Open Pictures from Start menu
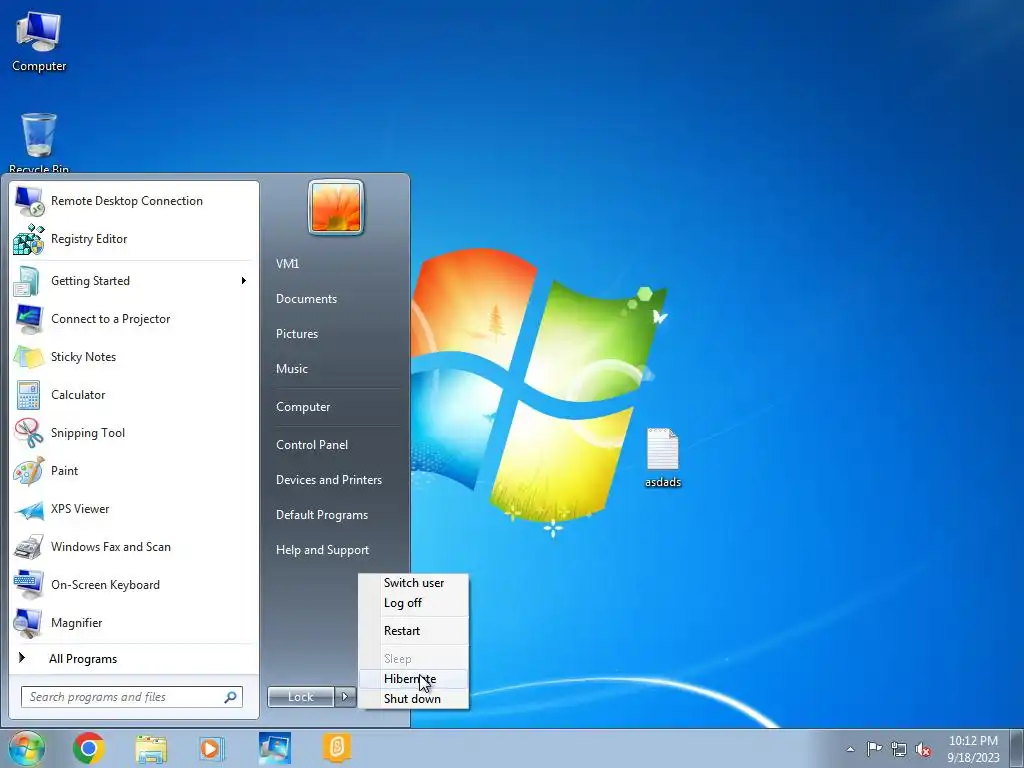Screen dimensions: 1024x768 pos(297,334)
